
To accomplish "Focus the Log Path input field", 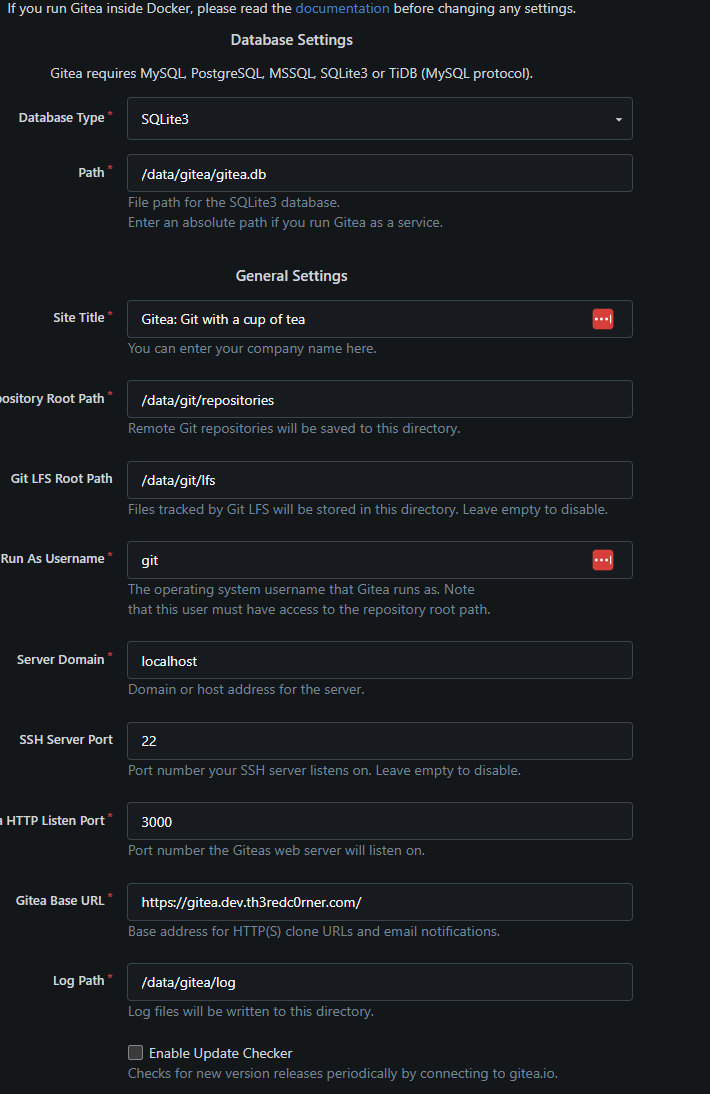I will 380,982.
